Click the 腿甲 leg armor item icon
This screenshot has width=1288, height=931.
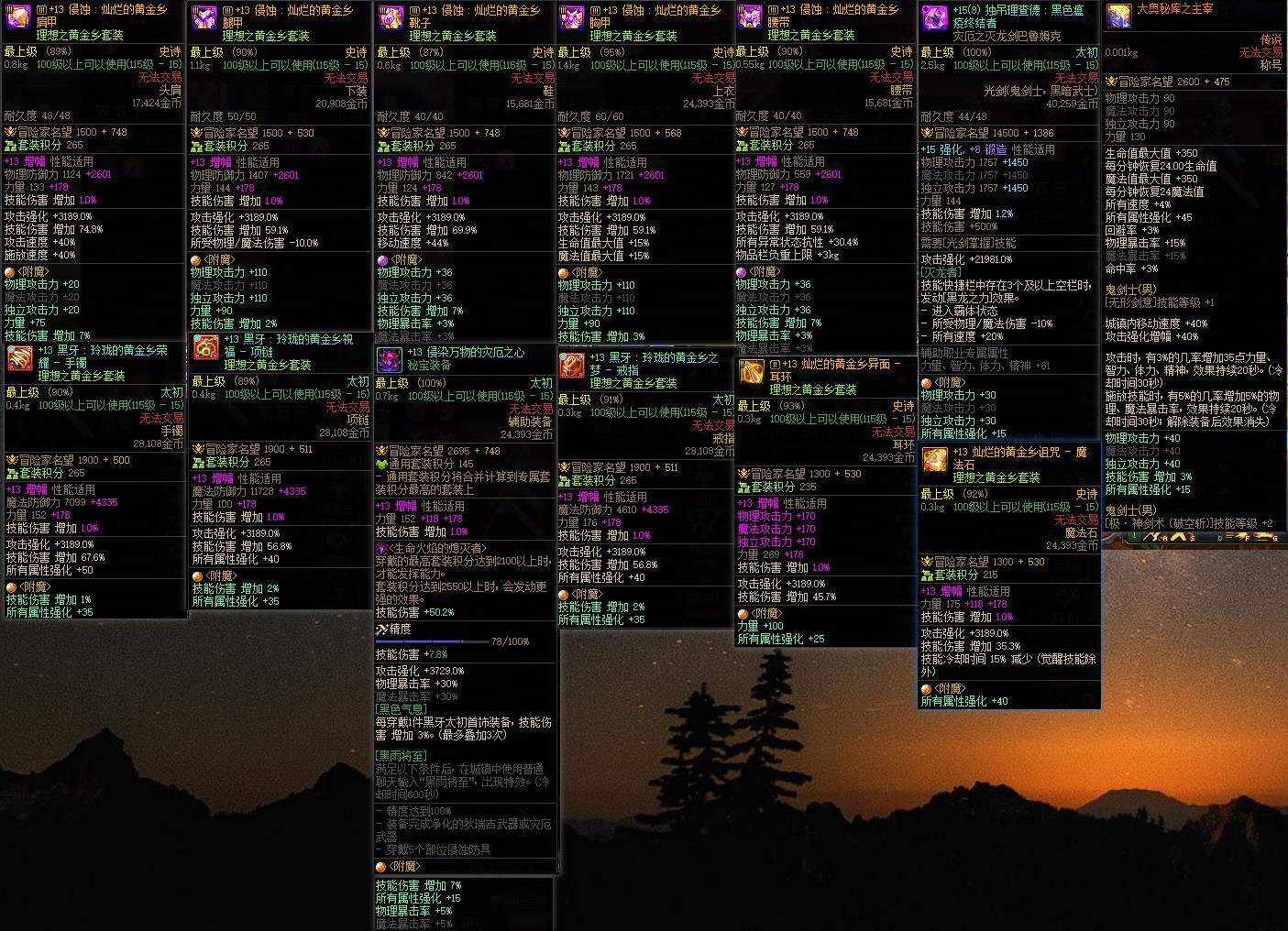pos(204,18)
